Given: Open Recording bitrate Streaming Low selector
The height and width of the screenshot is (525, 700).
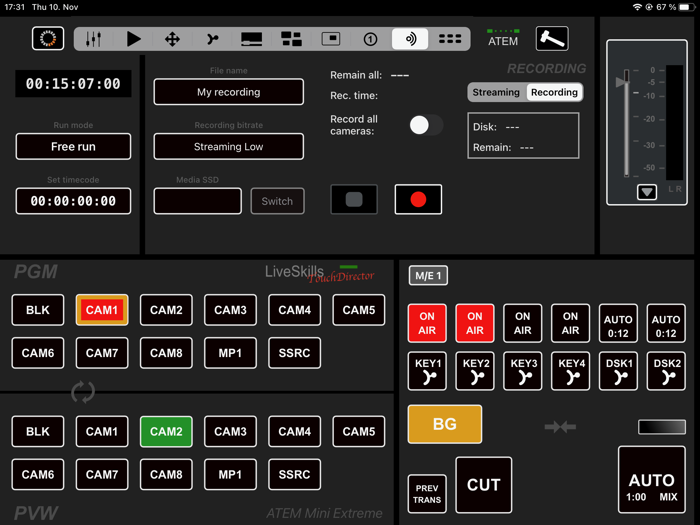Looking at the screenshot, I should [x=229, y=146].
